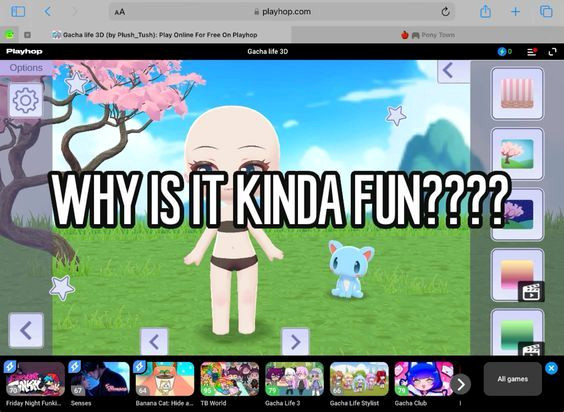The width and height of the screenshot is (564, 412).
Task: Switch to the Gacha life 3D tab
Action: click(155, 35)
